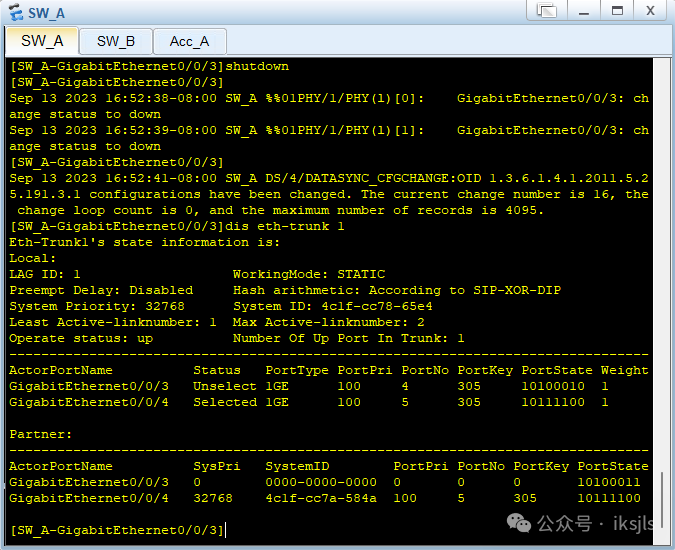
Task: Minimize the SW_A console window
Action: [583, 11]
